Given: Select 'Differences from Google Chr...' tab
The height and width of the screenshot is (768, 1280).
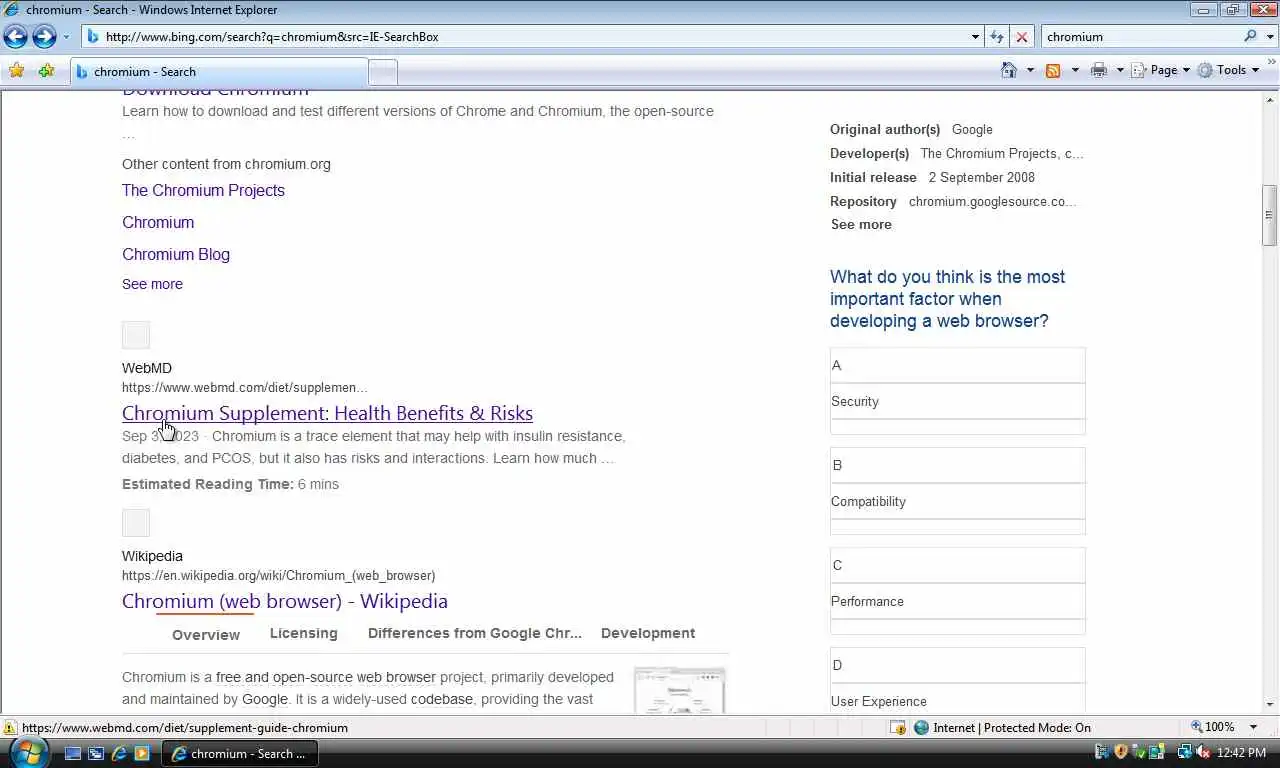Looking at the screenshot, I should [474, 633].
